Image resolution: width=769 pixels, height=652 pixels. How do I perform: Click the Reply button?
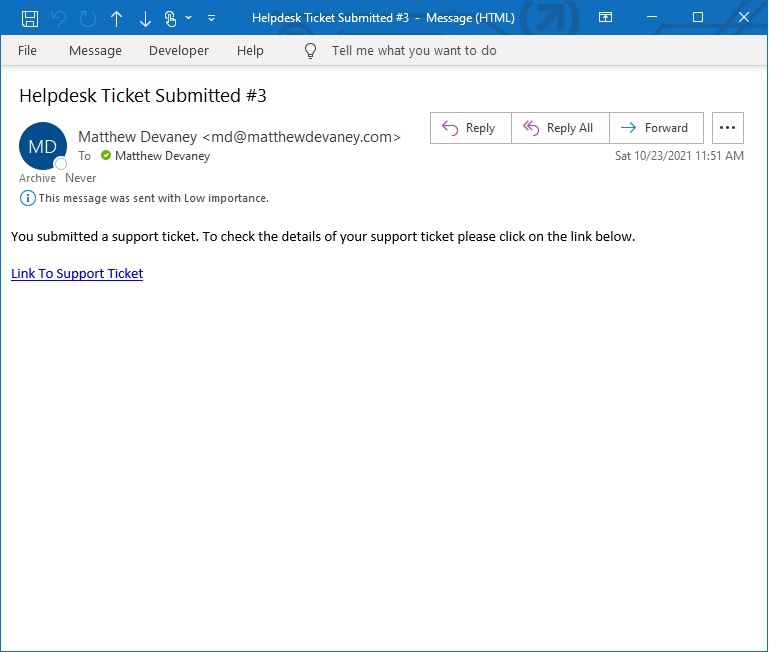point(471,128)
